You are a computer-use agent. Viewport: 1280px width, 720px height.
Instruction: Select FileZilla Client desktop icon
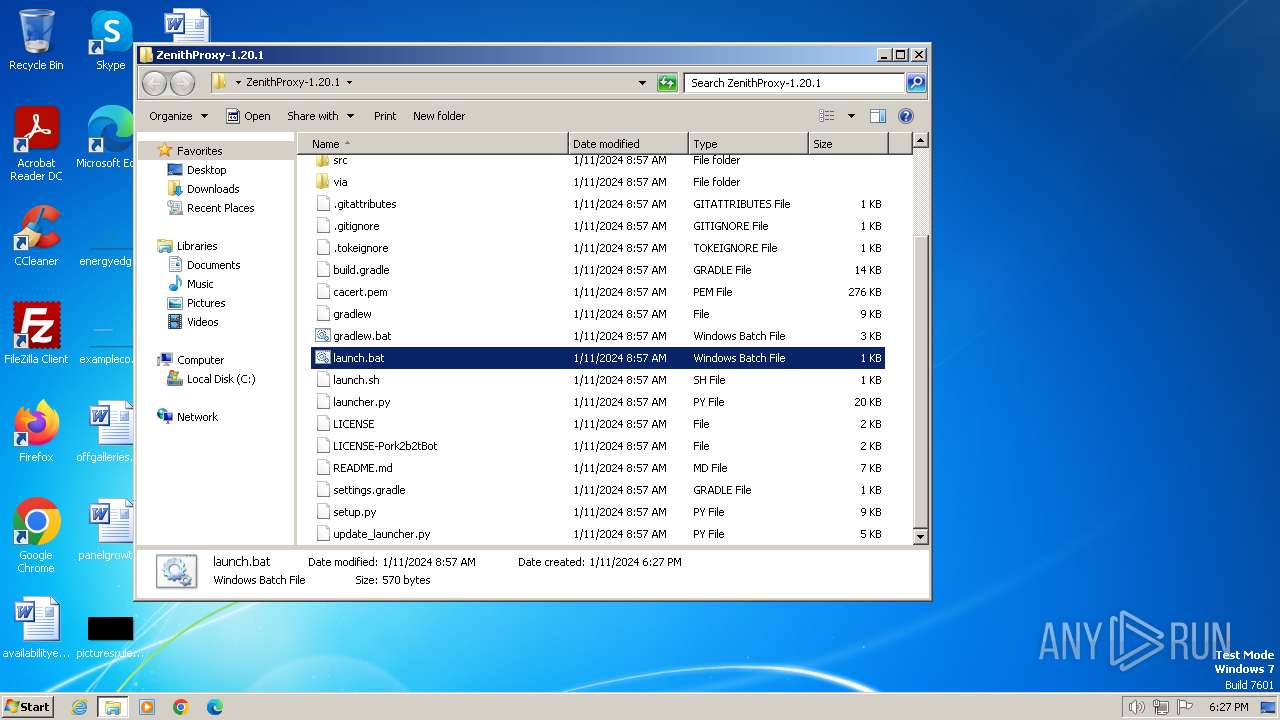click(x=36, y=334)
